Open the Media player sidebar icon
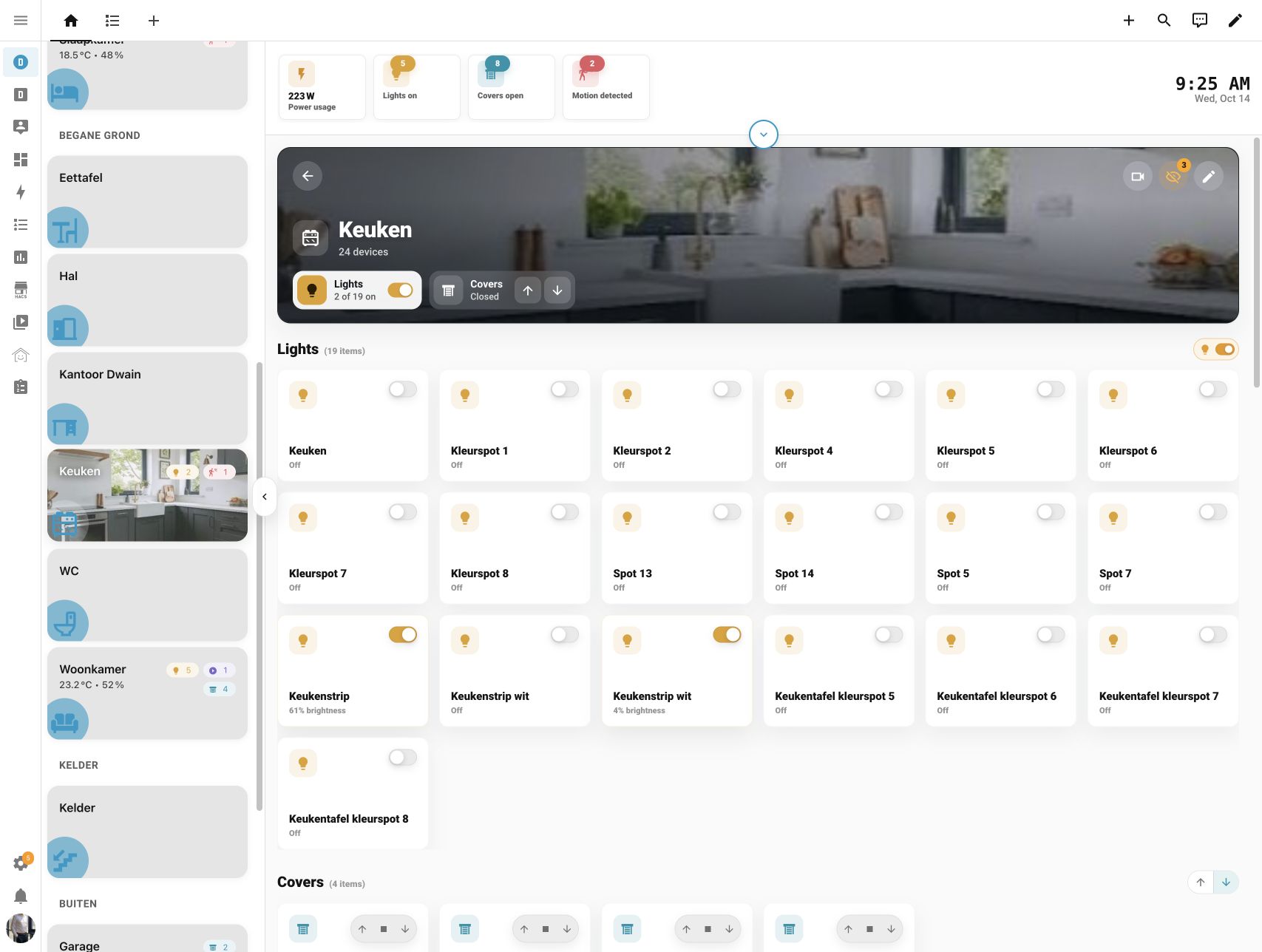 (21, 322)
